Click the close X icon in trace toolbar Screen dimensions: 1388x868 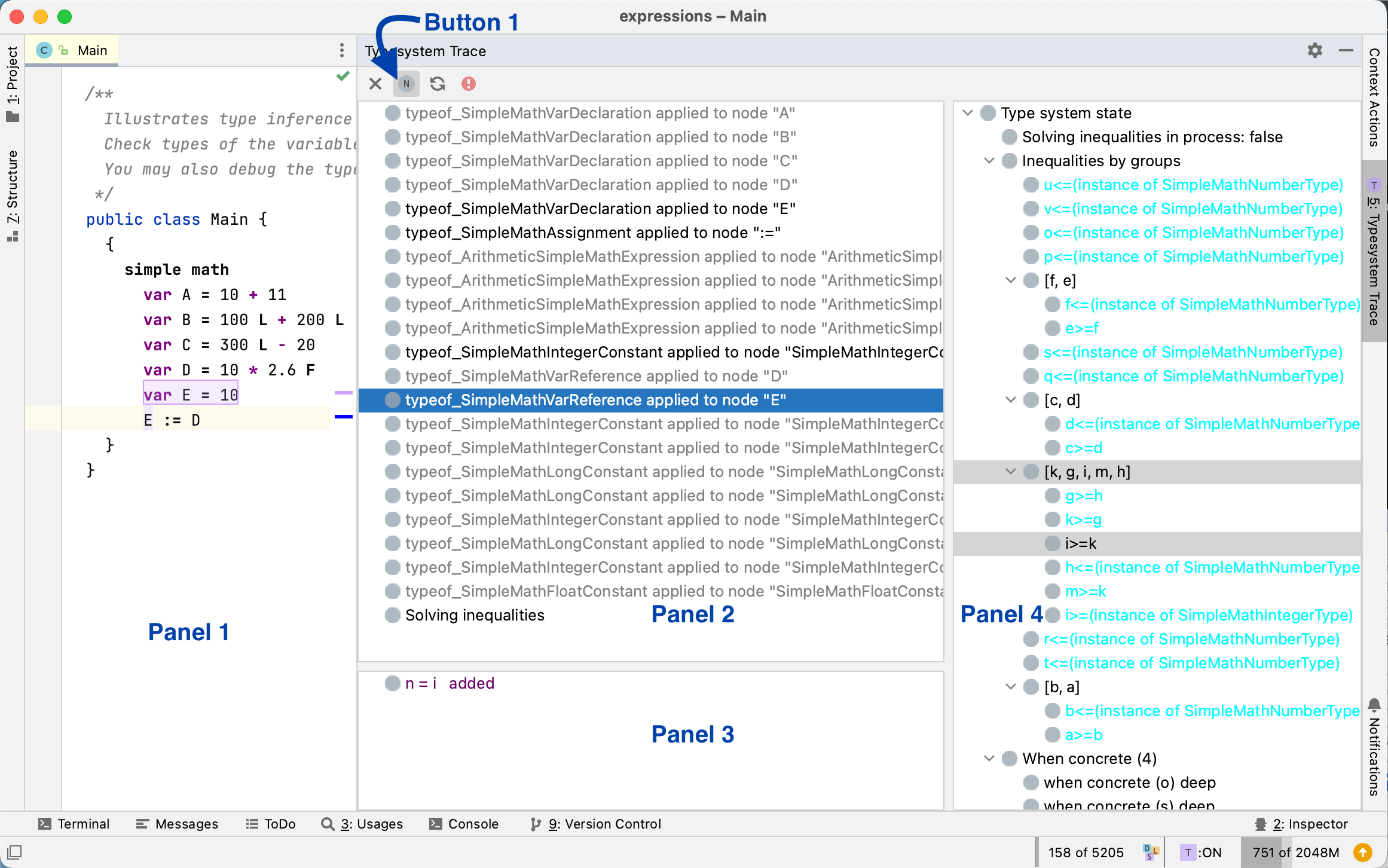375,84
